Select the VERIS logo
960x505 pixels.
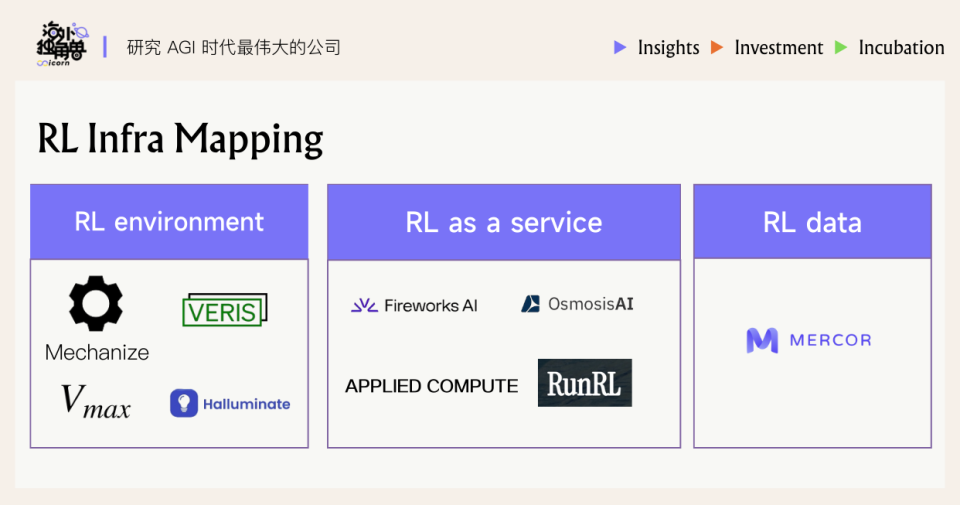(225, 310)
